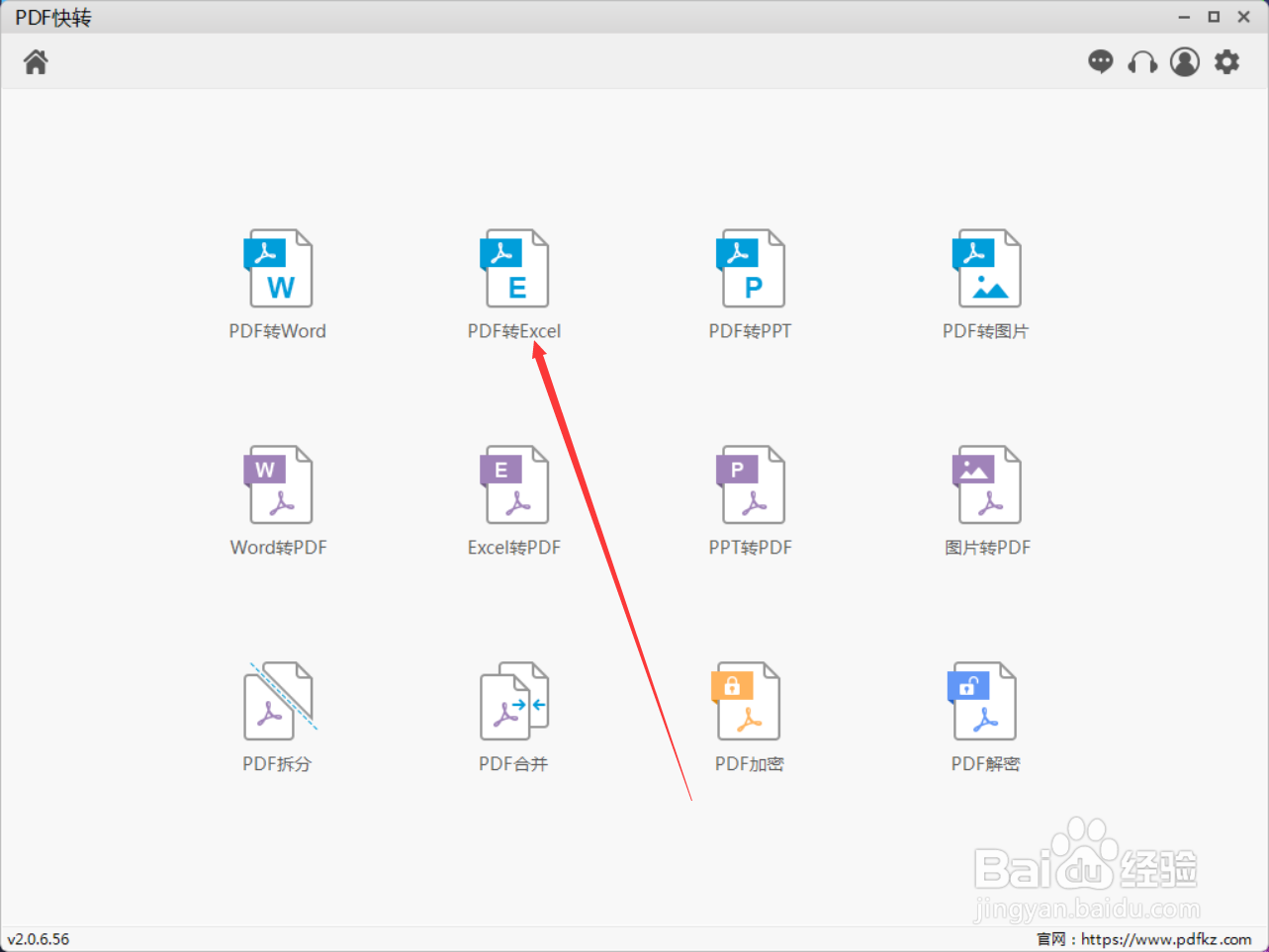Open settings gear icon
The width and height of the screenshot is (1269, 952).
[1227, 62]
